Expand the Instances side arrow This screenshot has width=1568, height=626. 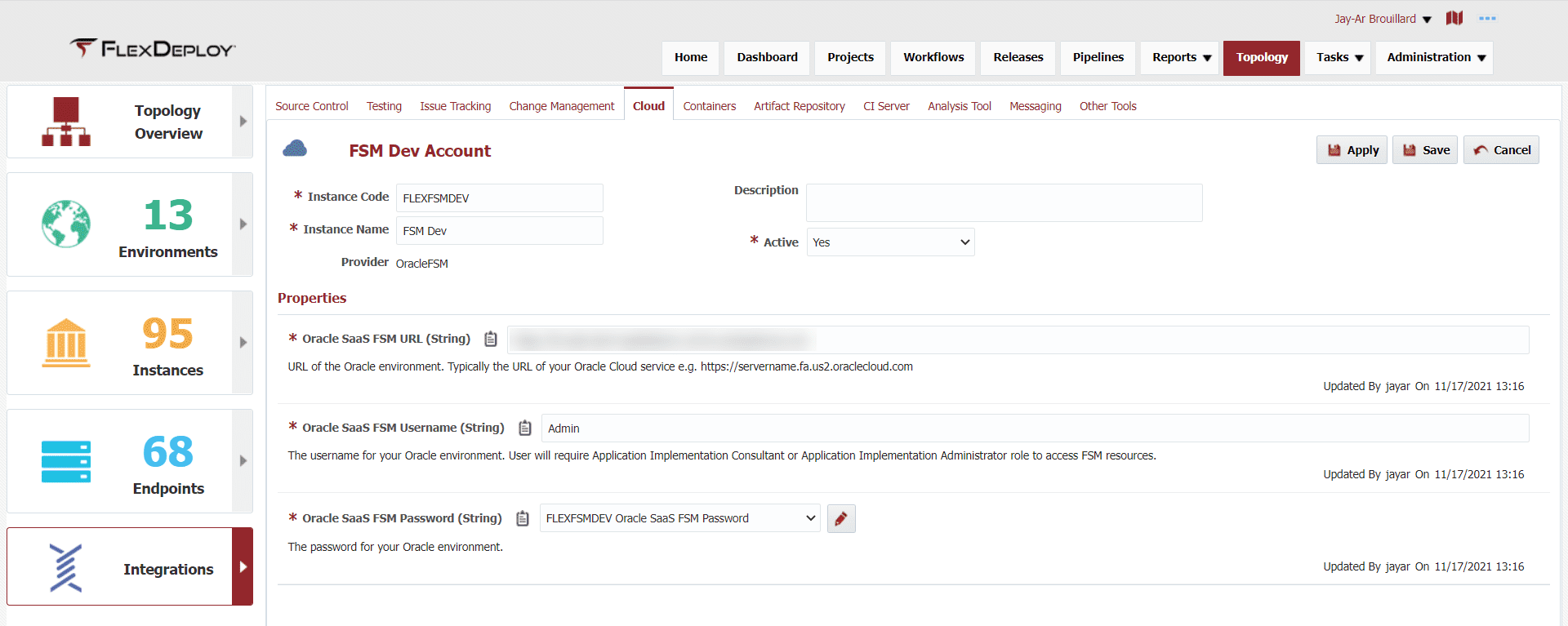[x=243, y=343]
